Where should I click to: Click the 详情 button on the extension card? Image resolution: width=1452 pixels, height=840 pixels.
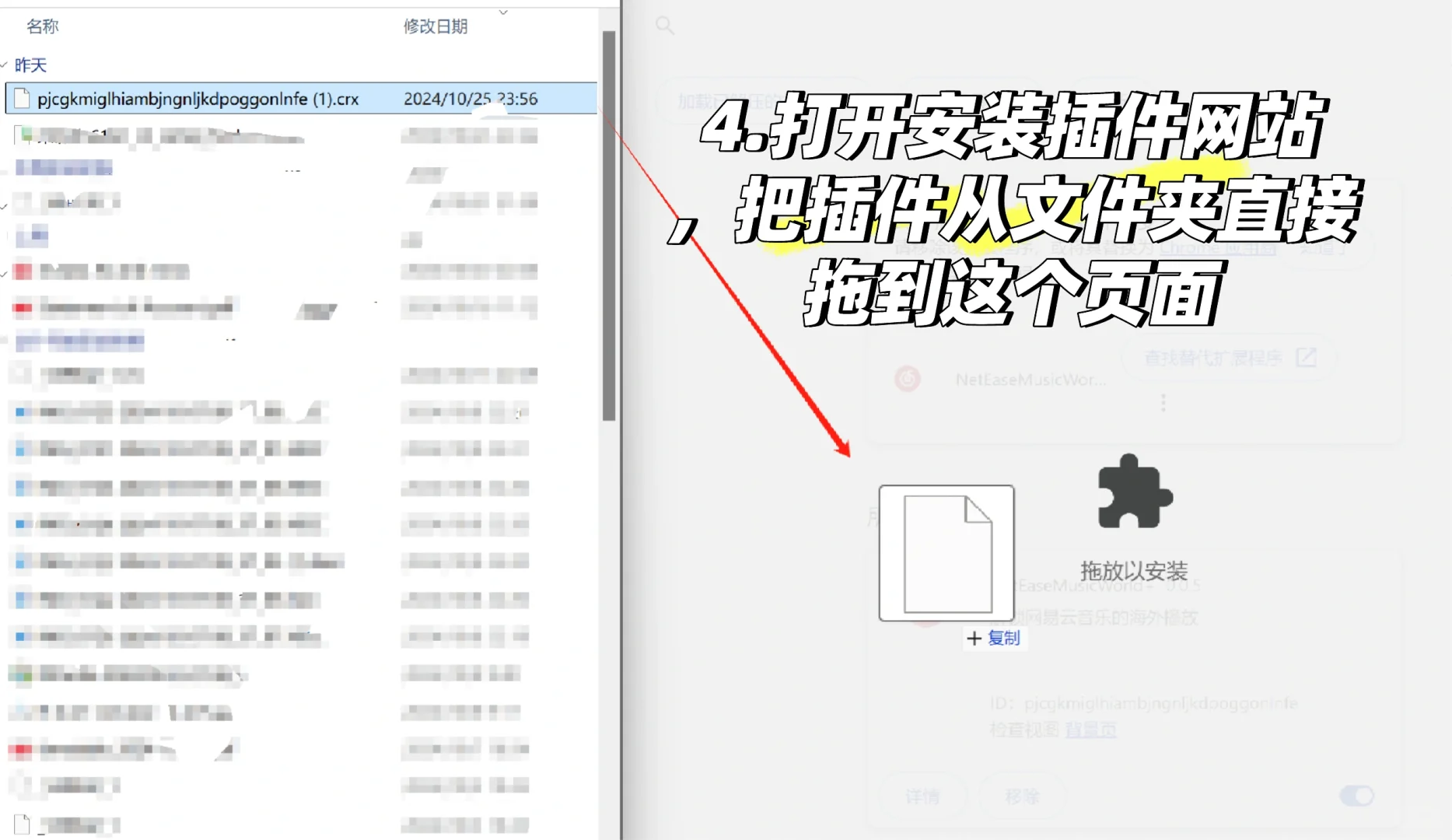click(x=922, y=796)
